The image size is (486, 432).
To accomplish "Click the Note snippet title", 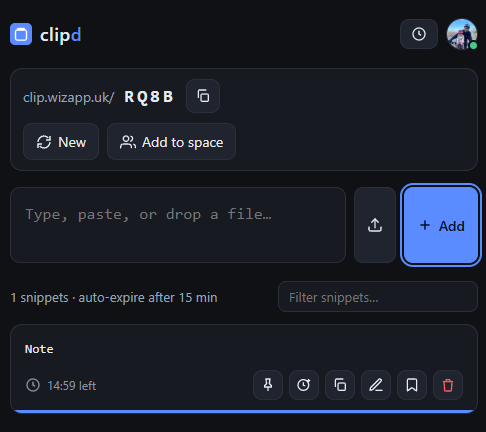I will pyautogui.click(x=39, y=349).
